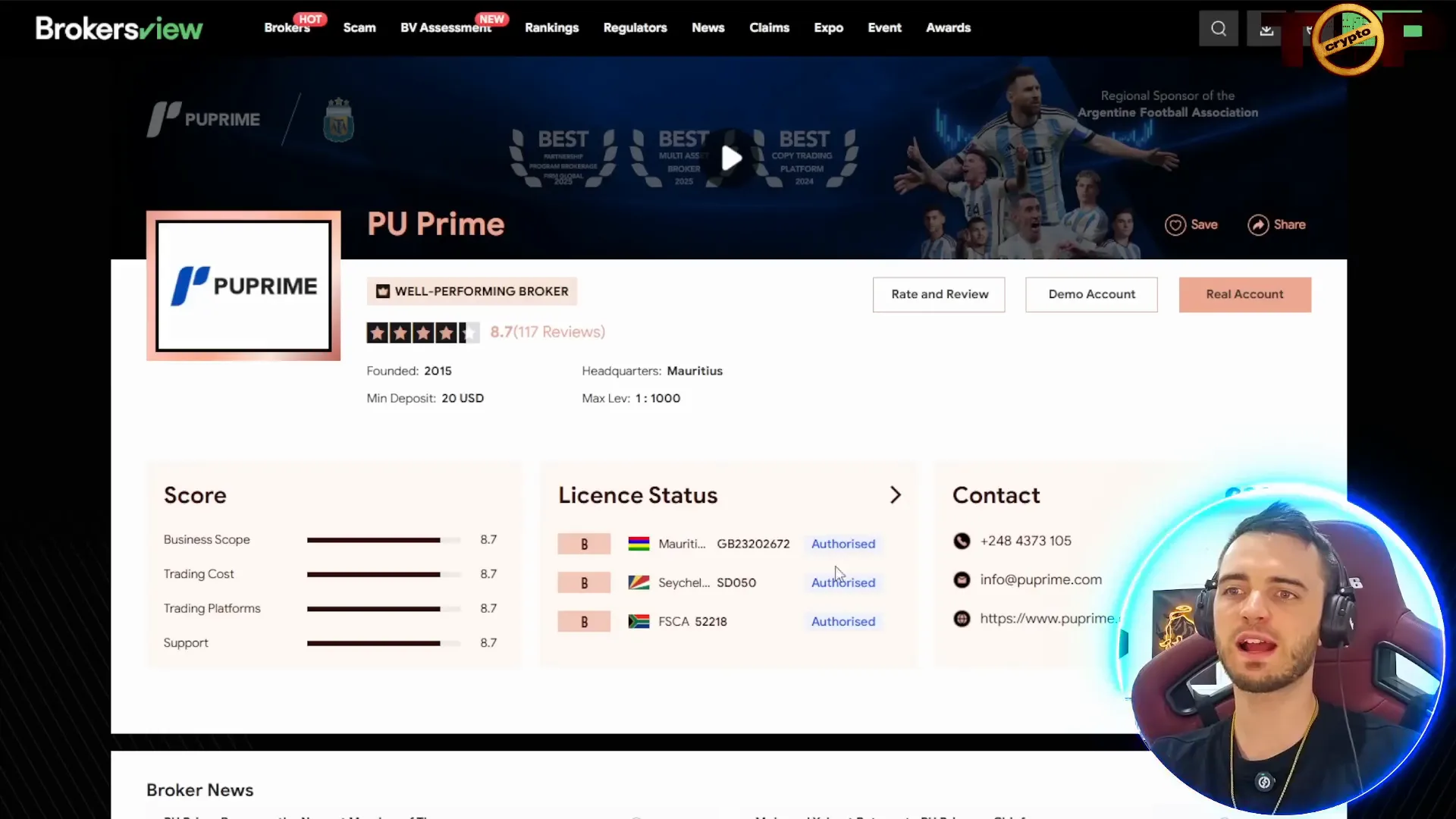Click the PU Prime title

(x=436, y=224)
